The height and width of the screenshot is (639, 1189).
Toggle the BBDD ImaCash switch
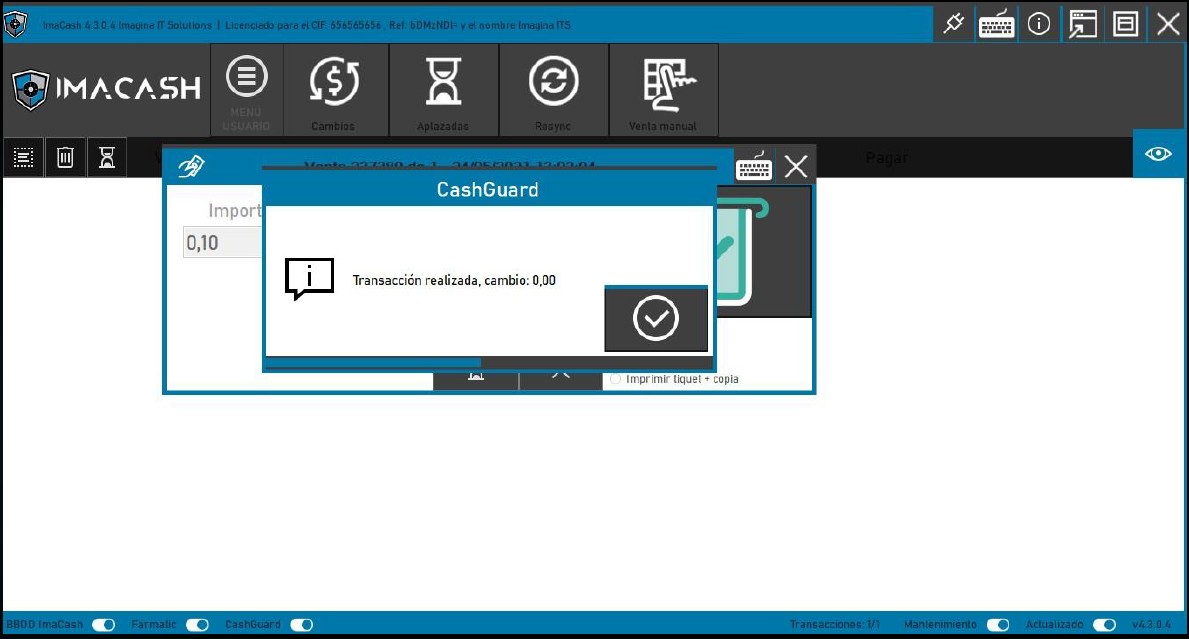[x=103, y=625]
